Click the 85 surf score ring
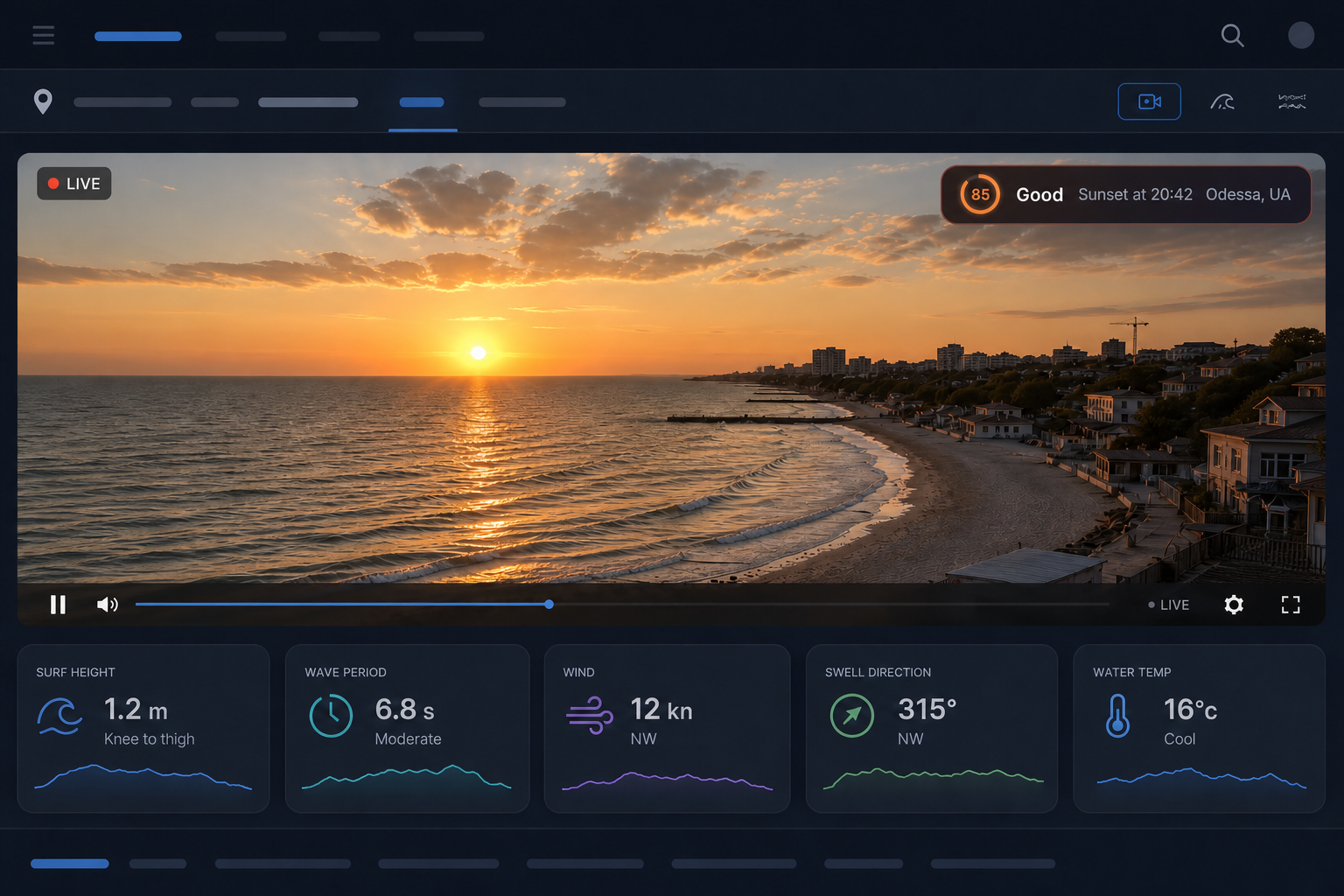1344x896 pixels. click(980, 194)
